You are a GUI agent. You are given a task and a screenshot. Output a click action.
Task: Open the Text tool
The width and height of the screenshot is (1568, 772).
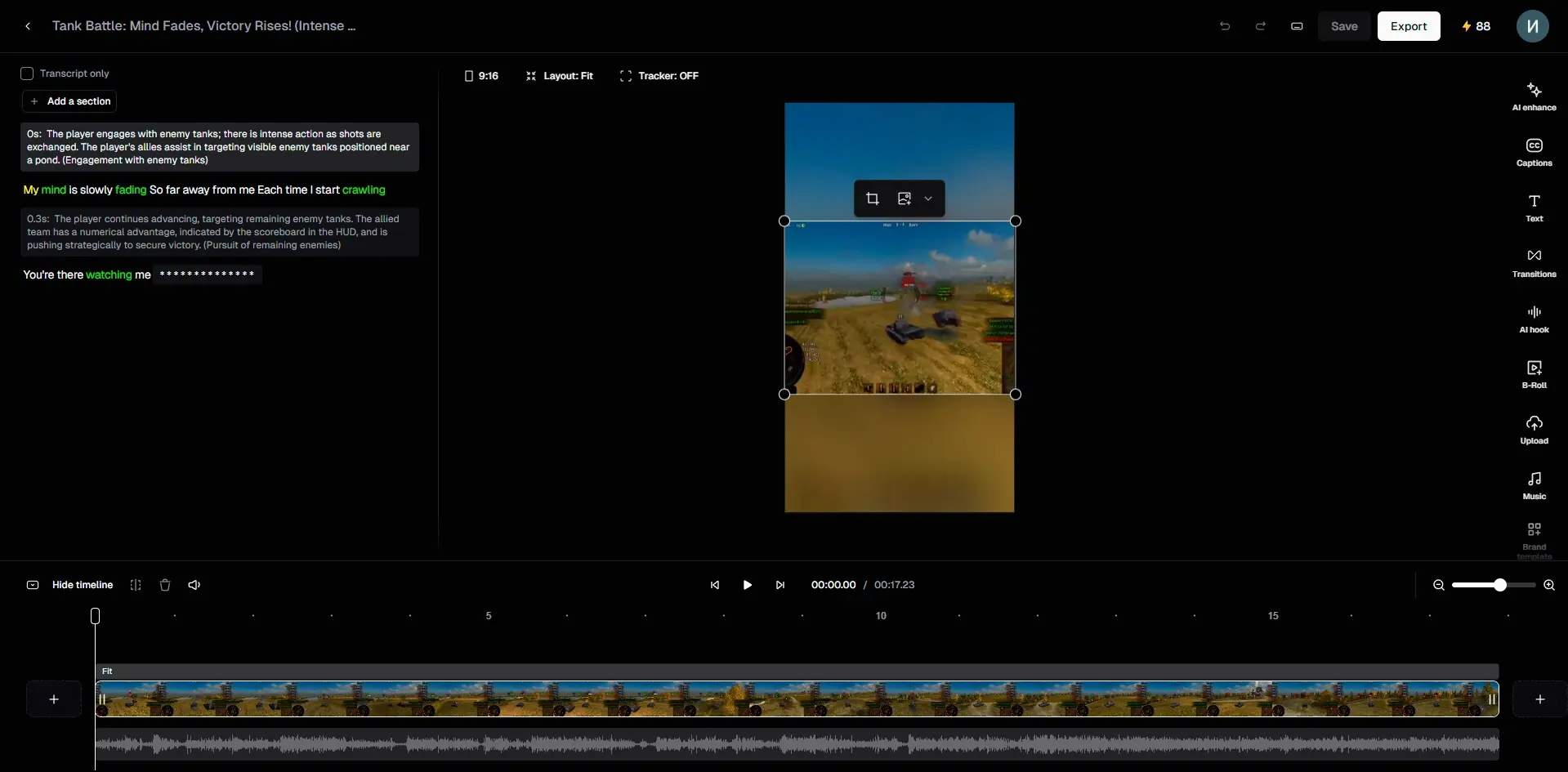click(1534, 208)
